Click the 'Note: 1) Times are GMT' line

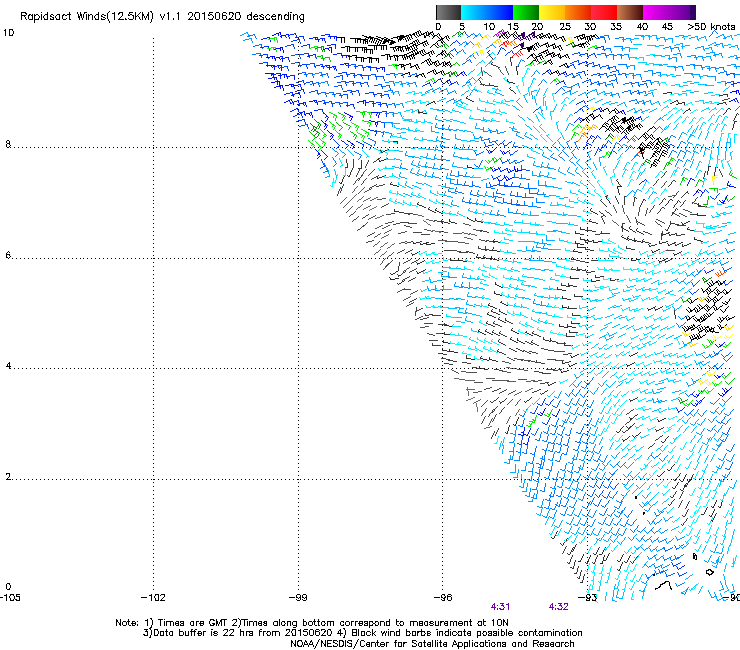[312, 623]
